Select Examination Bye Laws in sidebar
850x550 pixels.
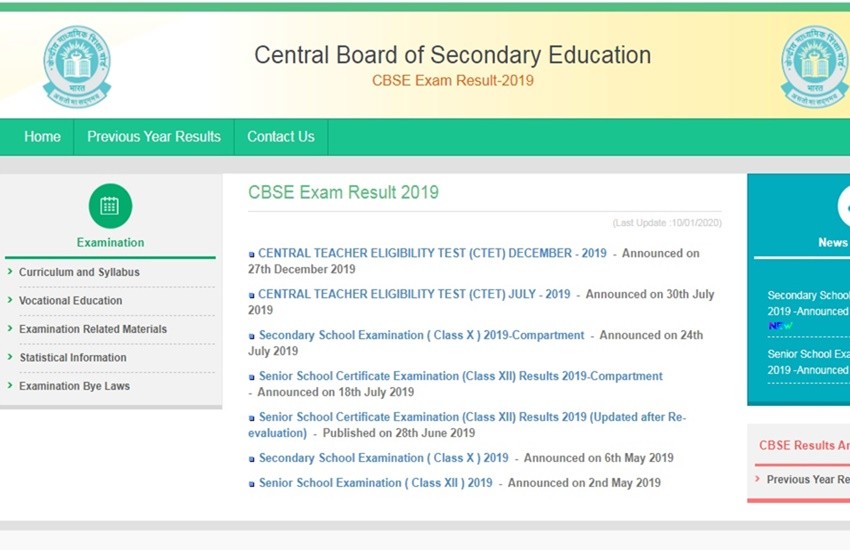tap(74, 386)
